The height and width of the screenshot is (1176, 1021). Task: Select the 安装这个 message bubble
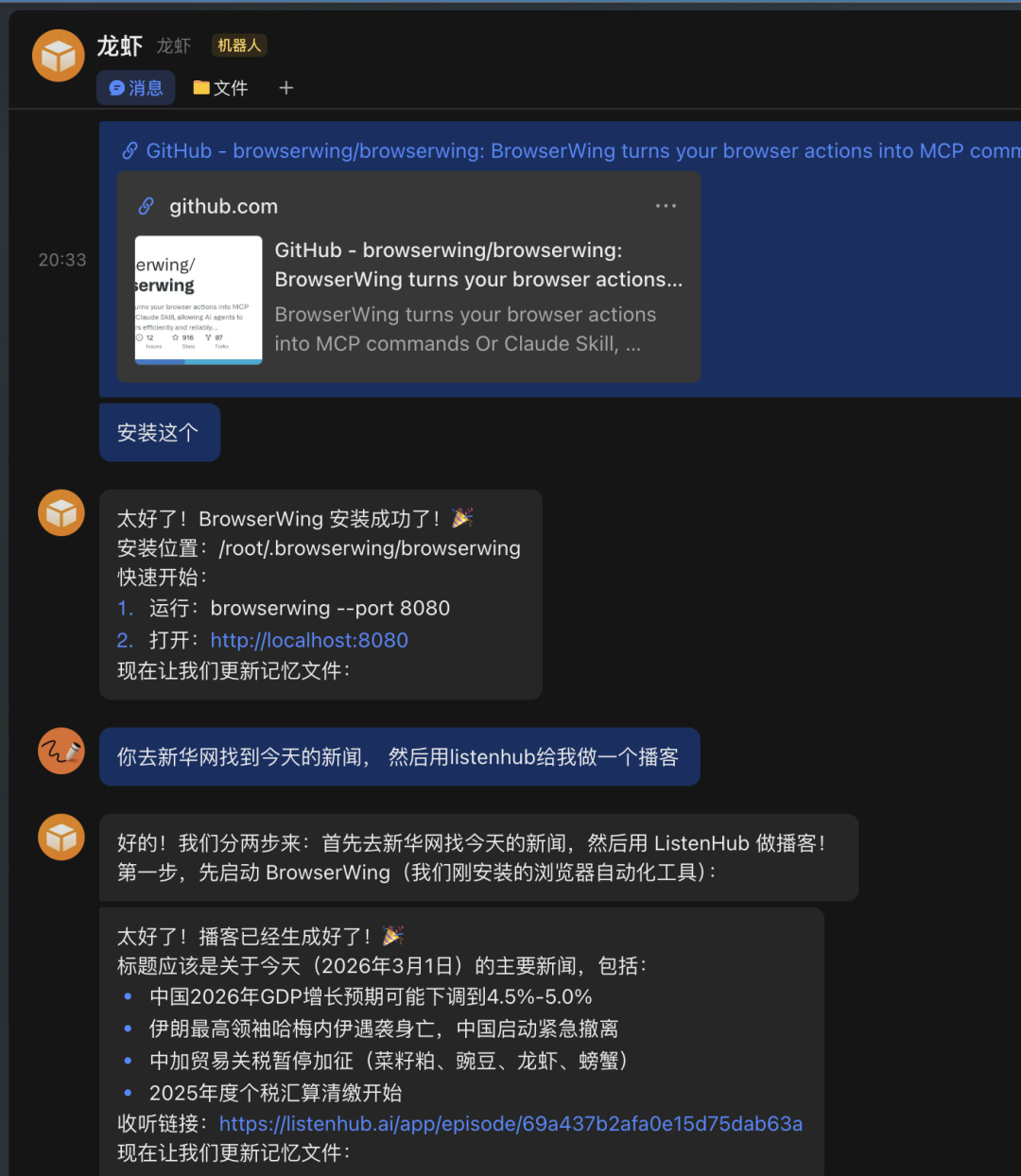(160, 433)
